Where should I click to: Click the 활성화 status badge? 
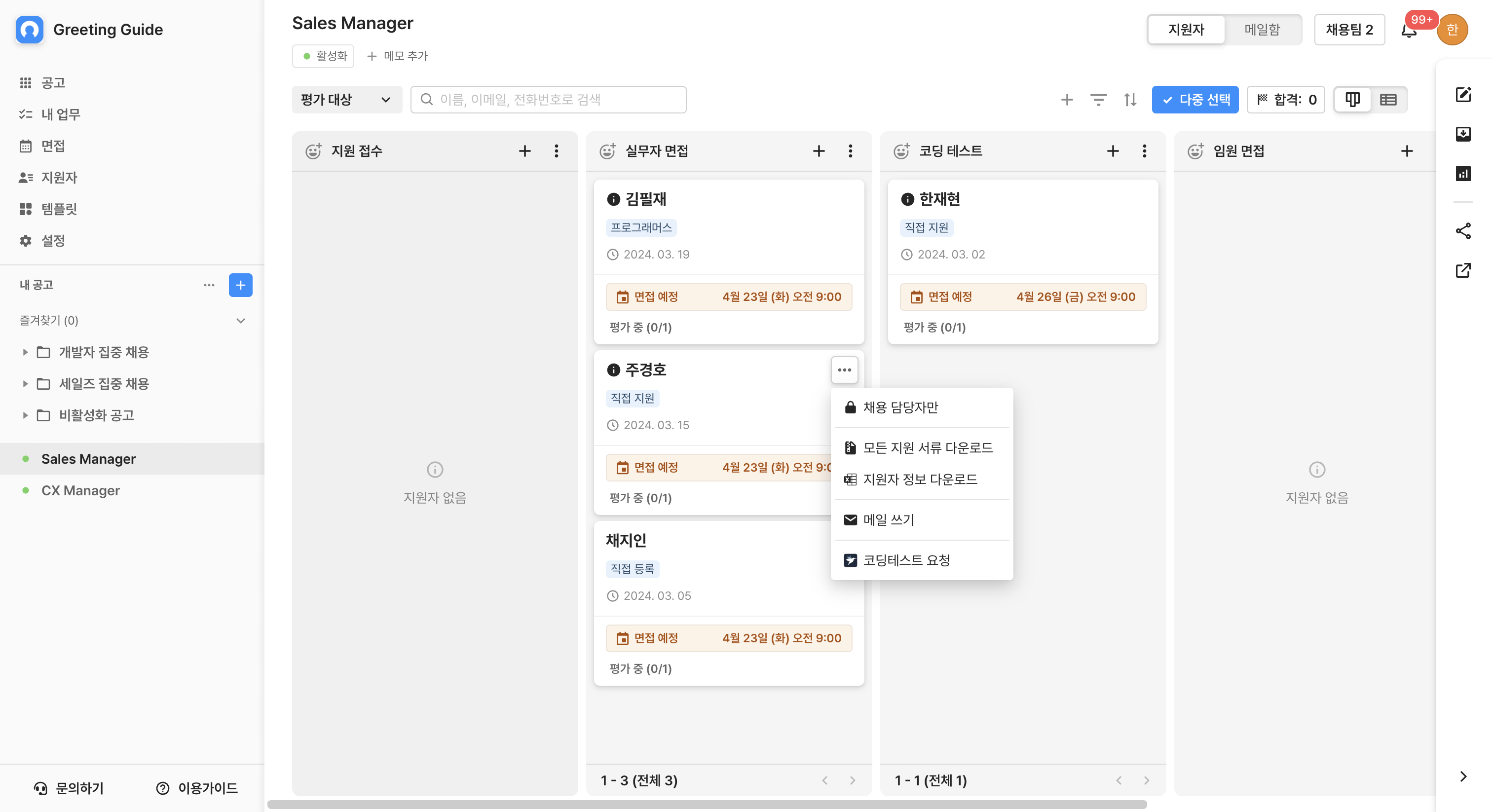[x=323, y=56]
